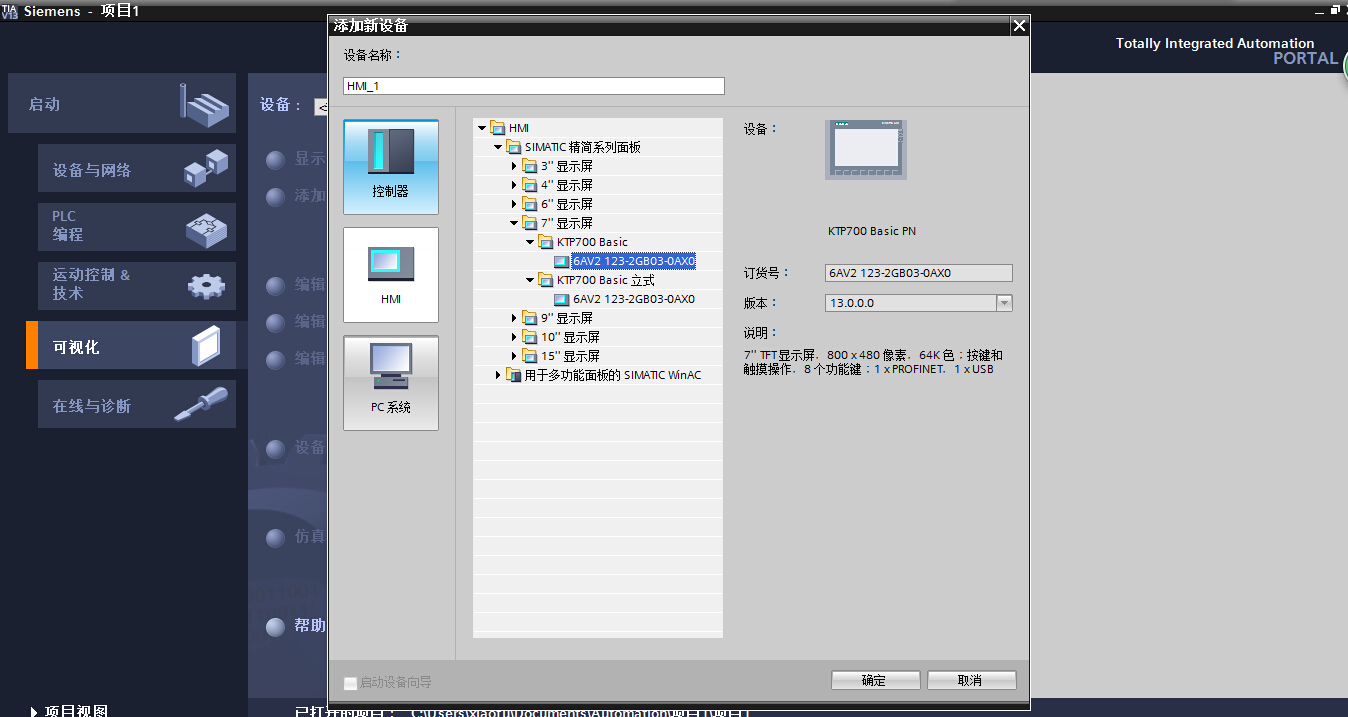Screen dimensions: 1348x717
Task: Click the folder icon beside 15'' 显示屏
Action: coord(529,356)
